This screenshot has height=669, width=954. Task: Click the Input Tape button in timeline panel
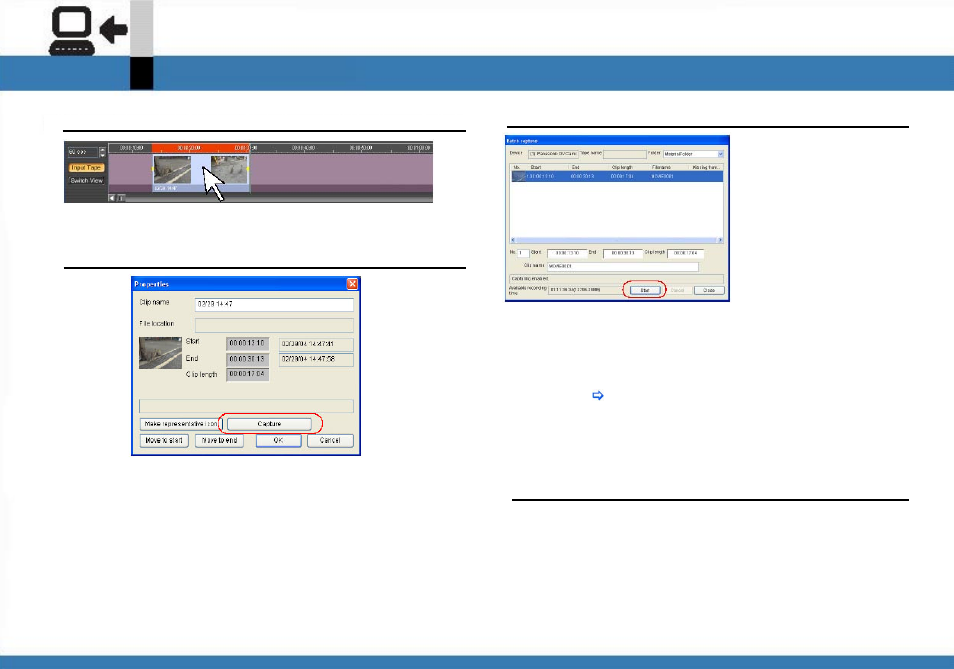tap(86, 168)
